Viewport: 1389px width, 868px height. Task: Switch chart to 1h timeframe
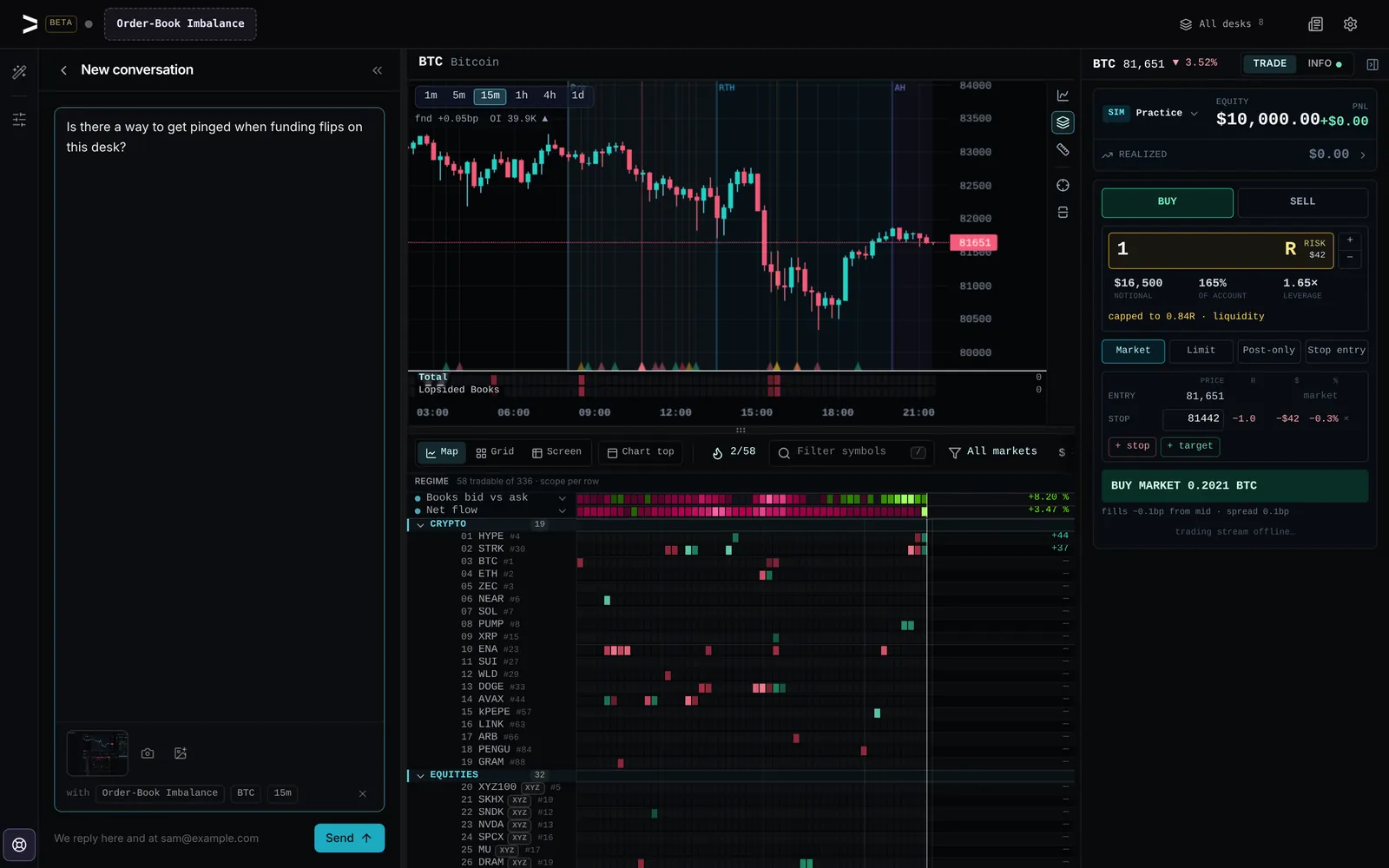click(x=521, y=95)
